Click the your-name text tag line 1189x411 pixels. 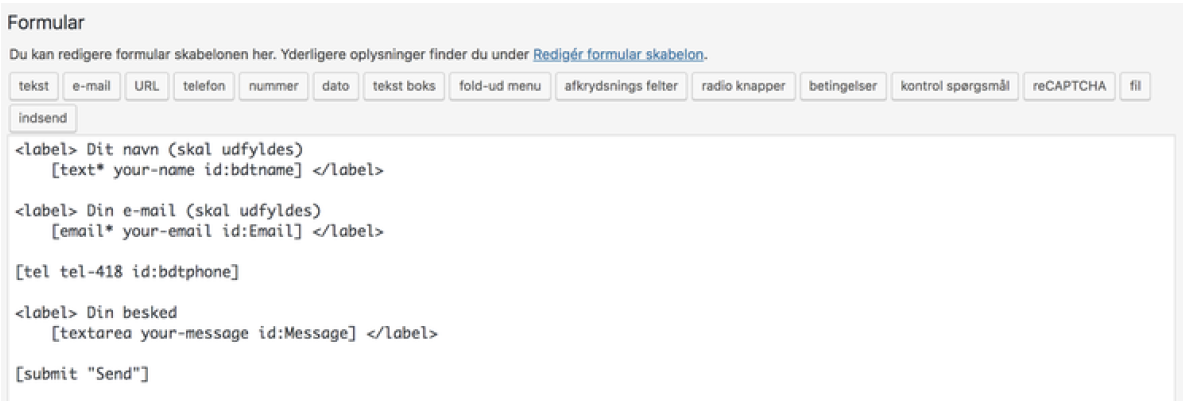[x=217, y=171]
